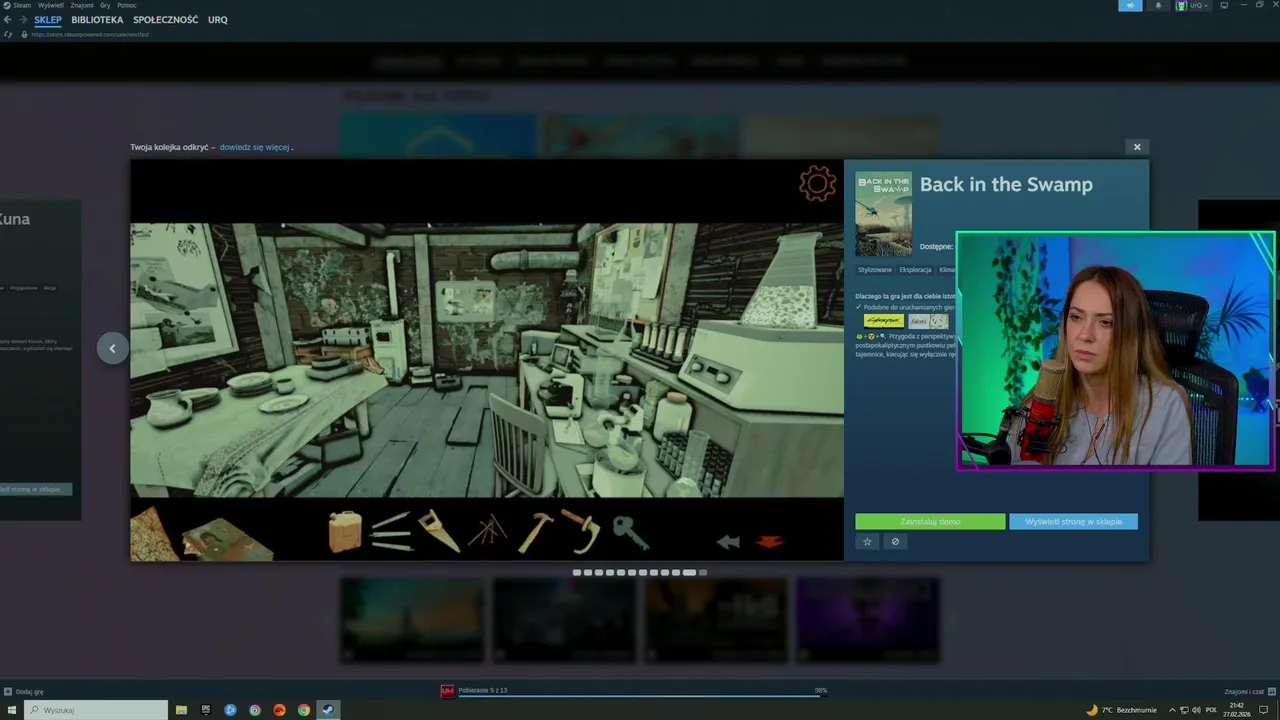Viewport: 1280px width, 720px height.
Task: Open the Back in the Swamp capsule image
Action: (x=884, y=214)
